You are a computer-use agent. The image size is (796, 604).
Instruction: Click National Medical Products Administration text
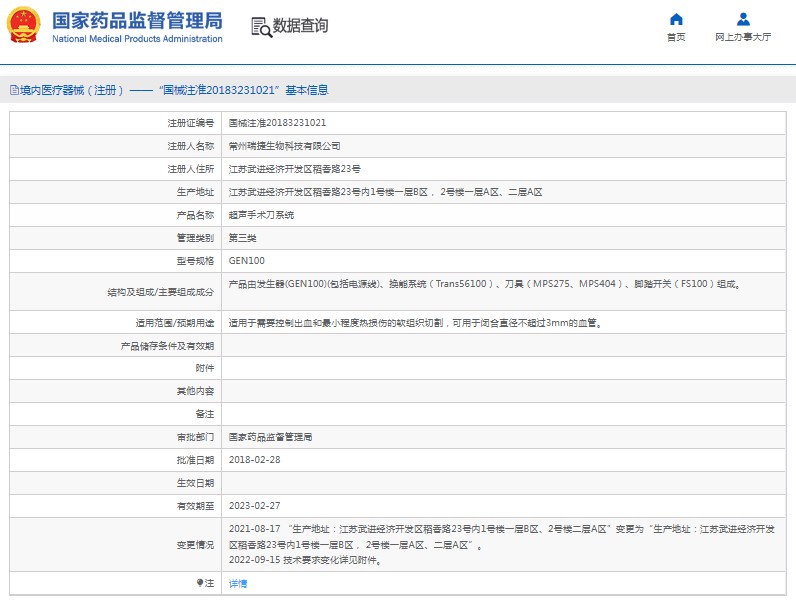[x=137, y=39]
